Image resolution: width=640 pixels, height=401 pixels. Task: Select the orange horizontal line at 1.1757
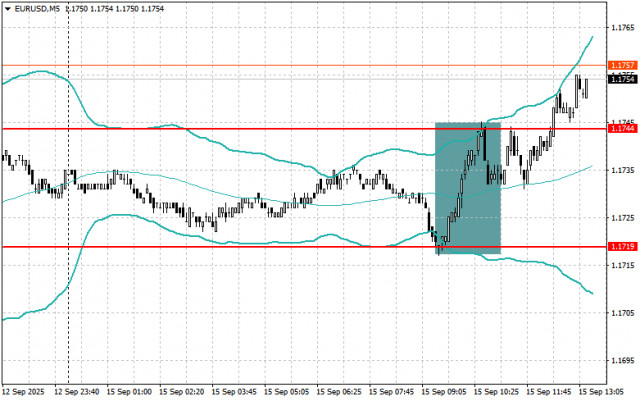[x=304, y=65]
